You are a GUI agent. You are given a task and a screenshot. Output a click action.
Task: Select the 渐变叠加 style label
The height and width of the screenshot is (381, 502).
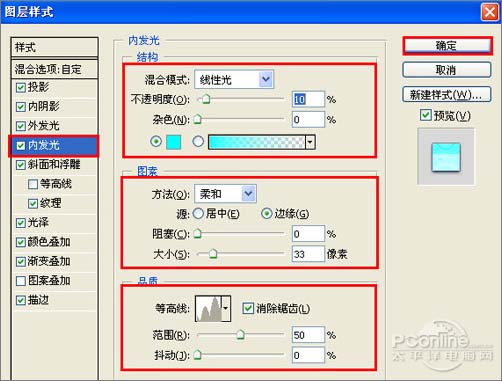[49, 261]
